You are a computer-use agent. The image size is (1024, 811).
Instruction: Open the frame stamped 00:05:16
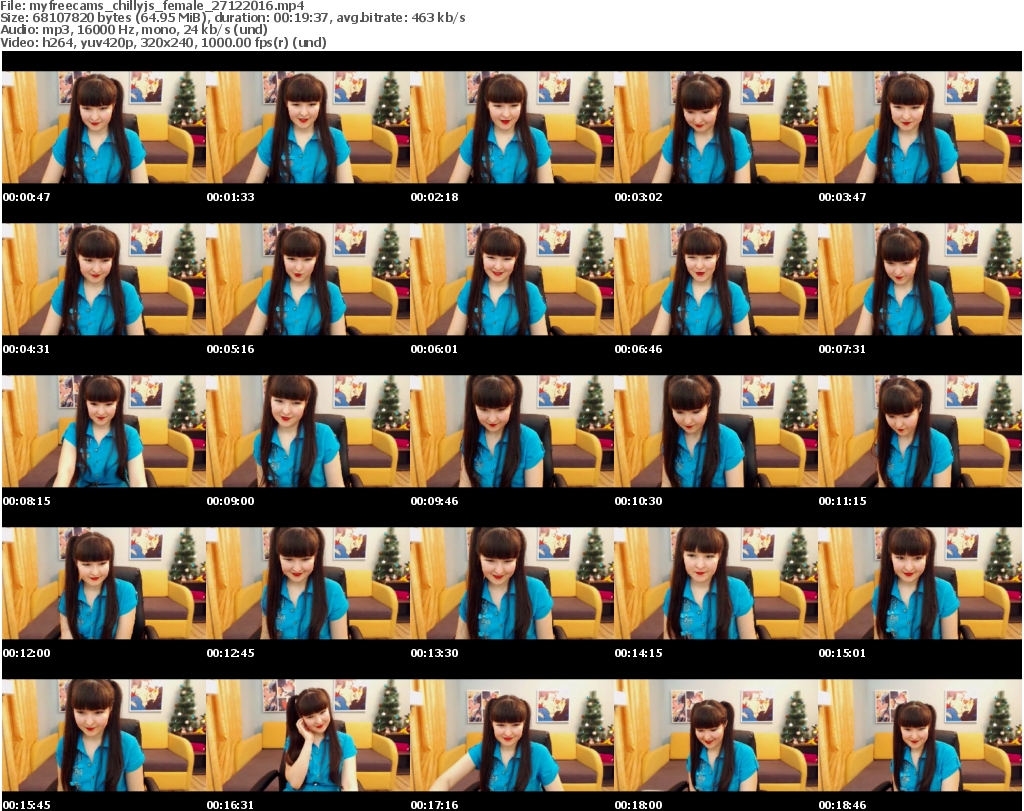[308, 279]
